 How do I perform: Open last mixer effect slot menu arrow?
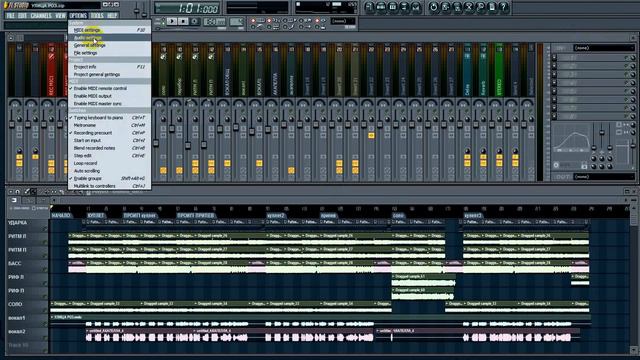click(554, 117)
